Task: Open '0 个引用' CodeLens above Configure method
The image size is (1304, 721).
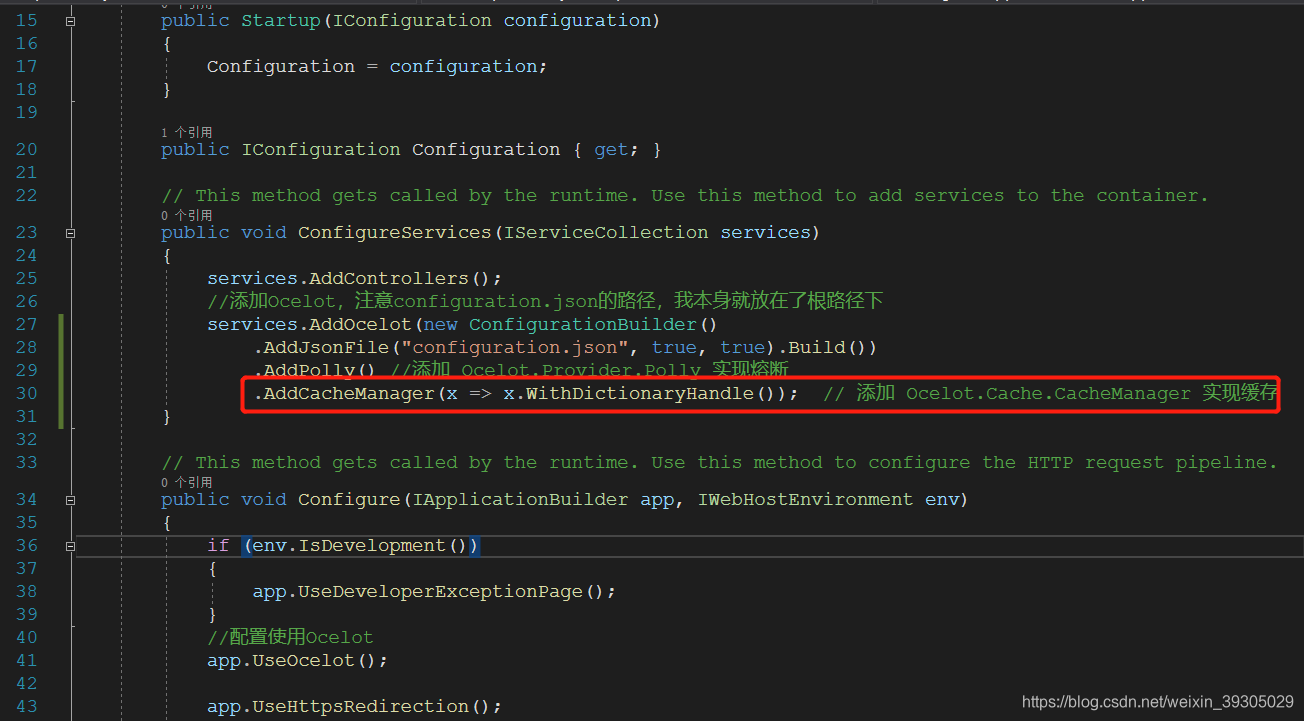Action: click(x=186, y=482)
